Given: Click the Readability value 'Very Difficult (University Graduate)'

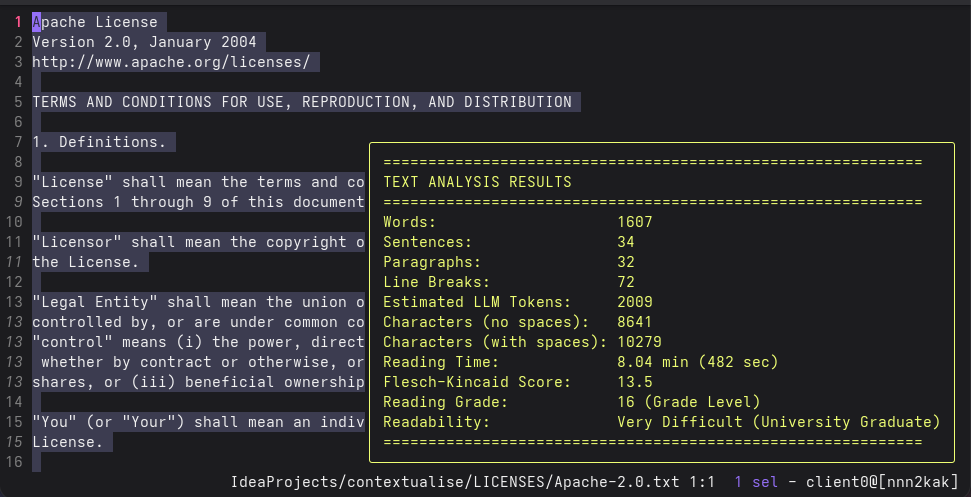Looking at the screenshot, I should [x=779, y=422].
